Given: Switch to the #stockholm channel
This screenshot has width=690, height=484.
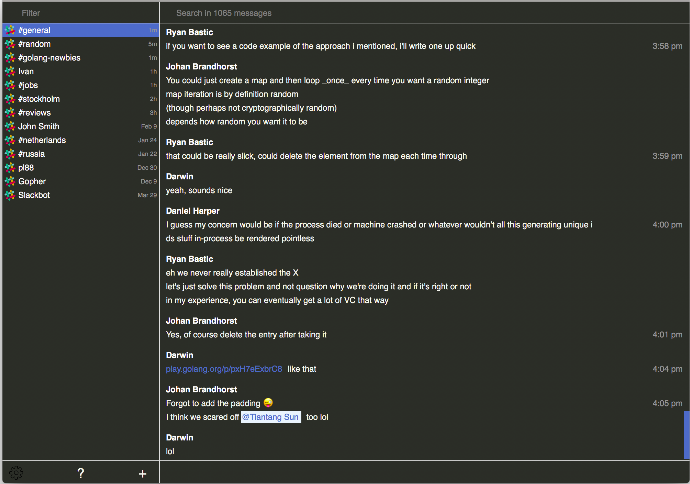Looking at the screenshot, I should 39,99.
